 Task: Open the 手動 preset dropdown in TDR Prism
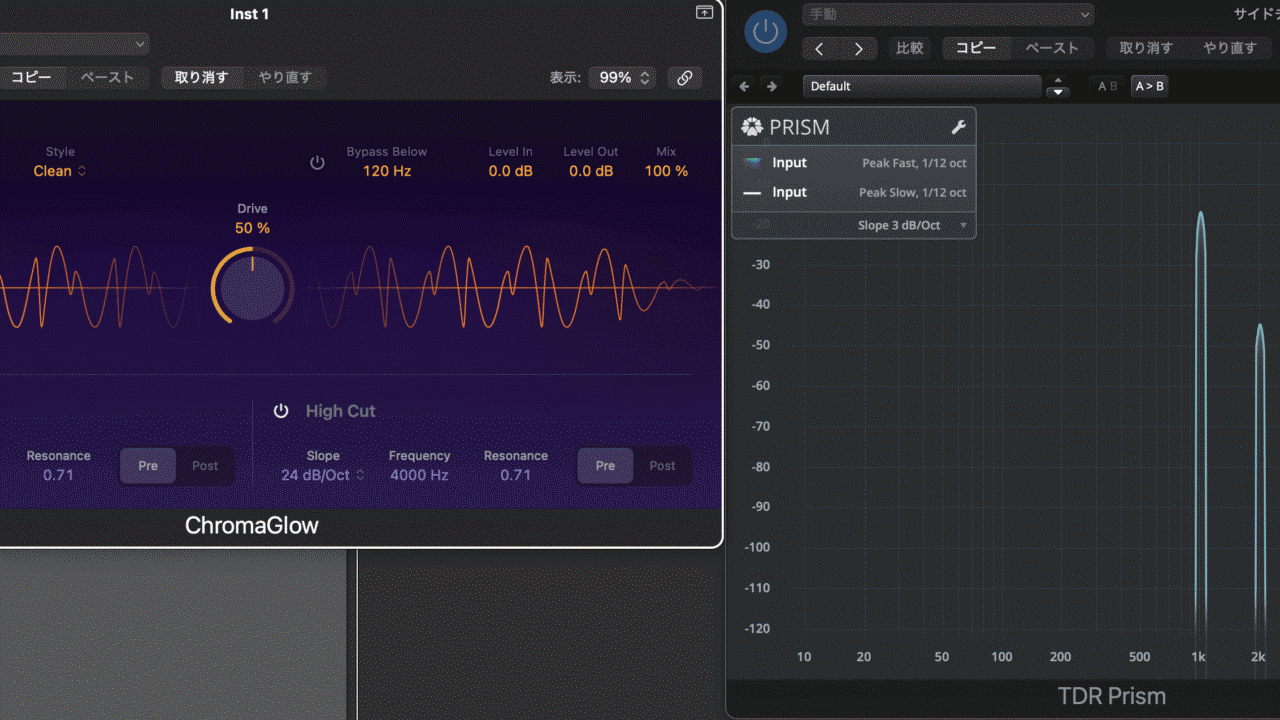pyautogui.click(x=948, y=15)
